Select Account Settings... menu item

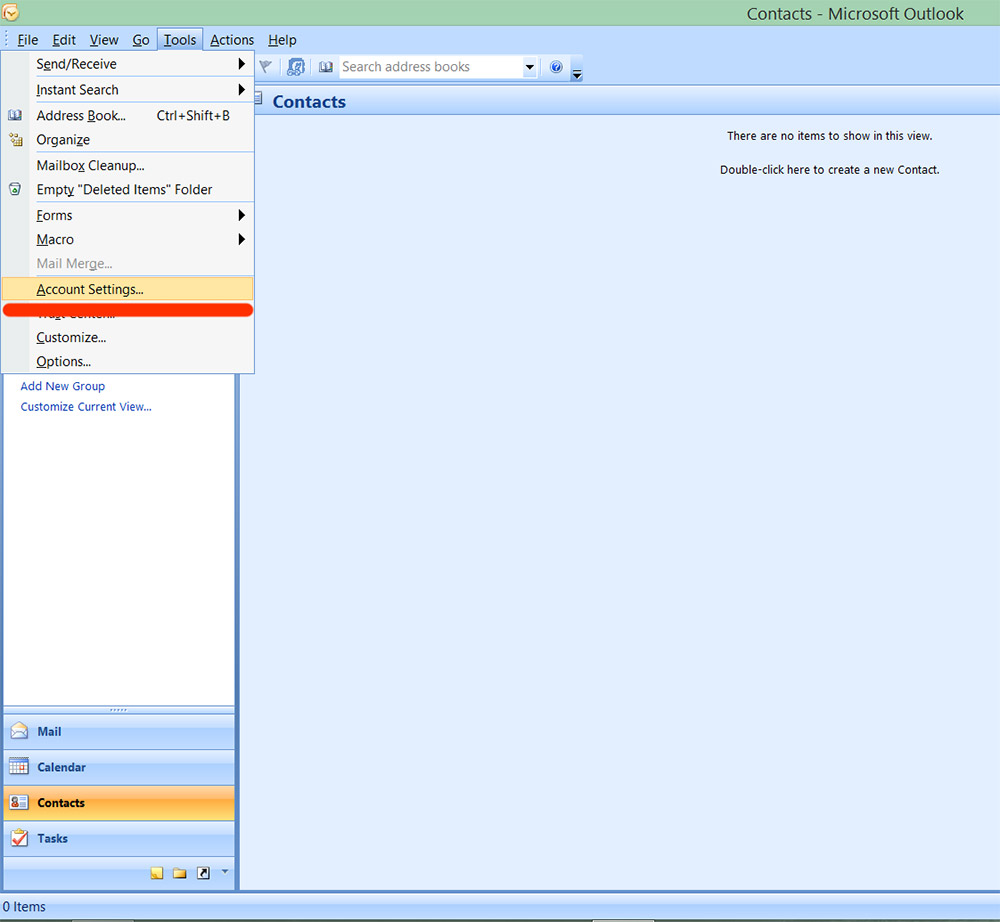point(128,289)
